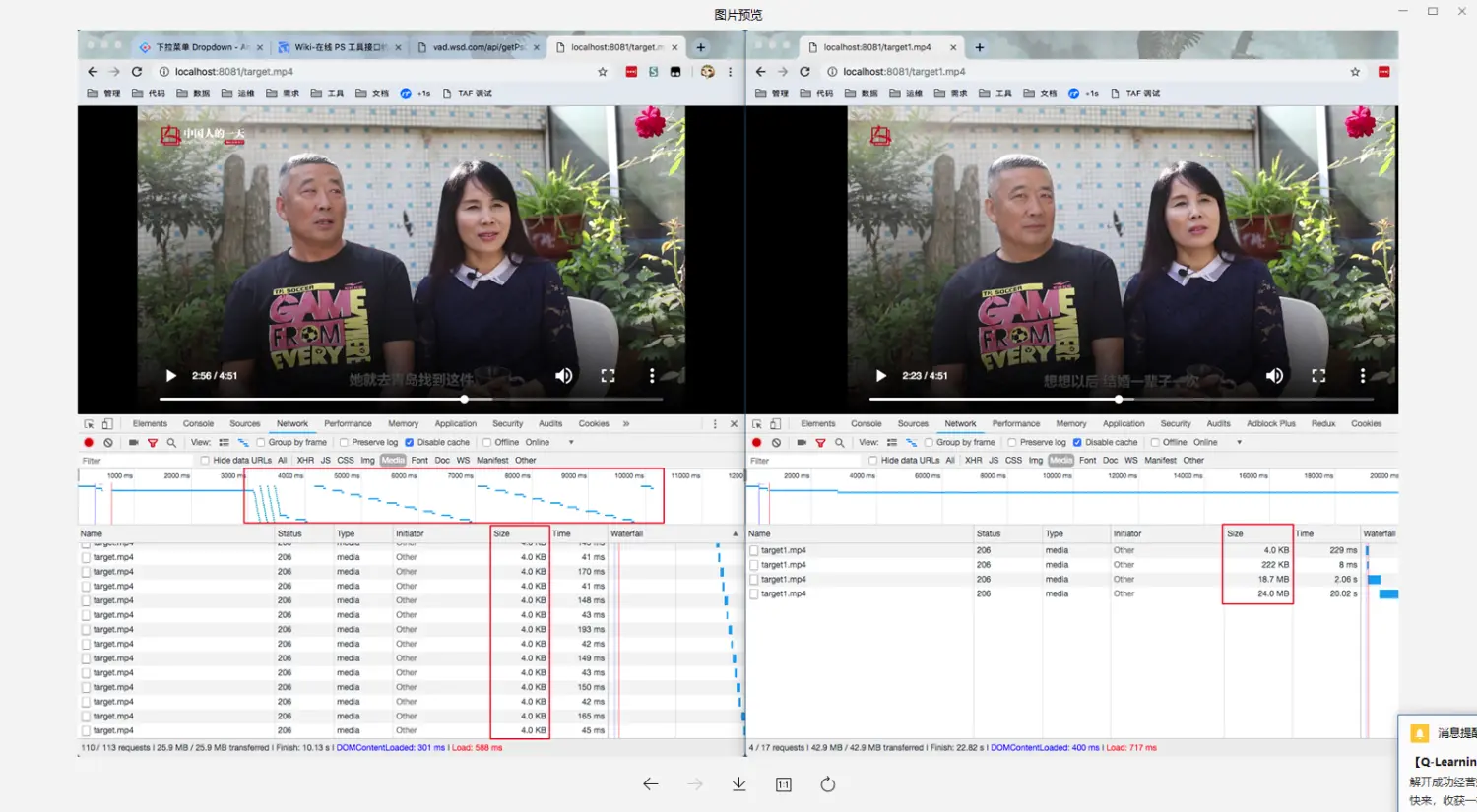Reload page in the right browser window
This screenshot has height=812, width=1477.
[x=804, y=72]
